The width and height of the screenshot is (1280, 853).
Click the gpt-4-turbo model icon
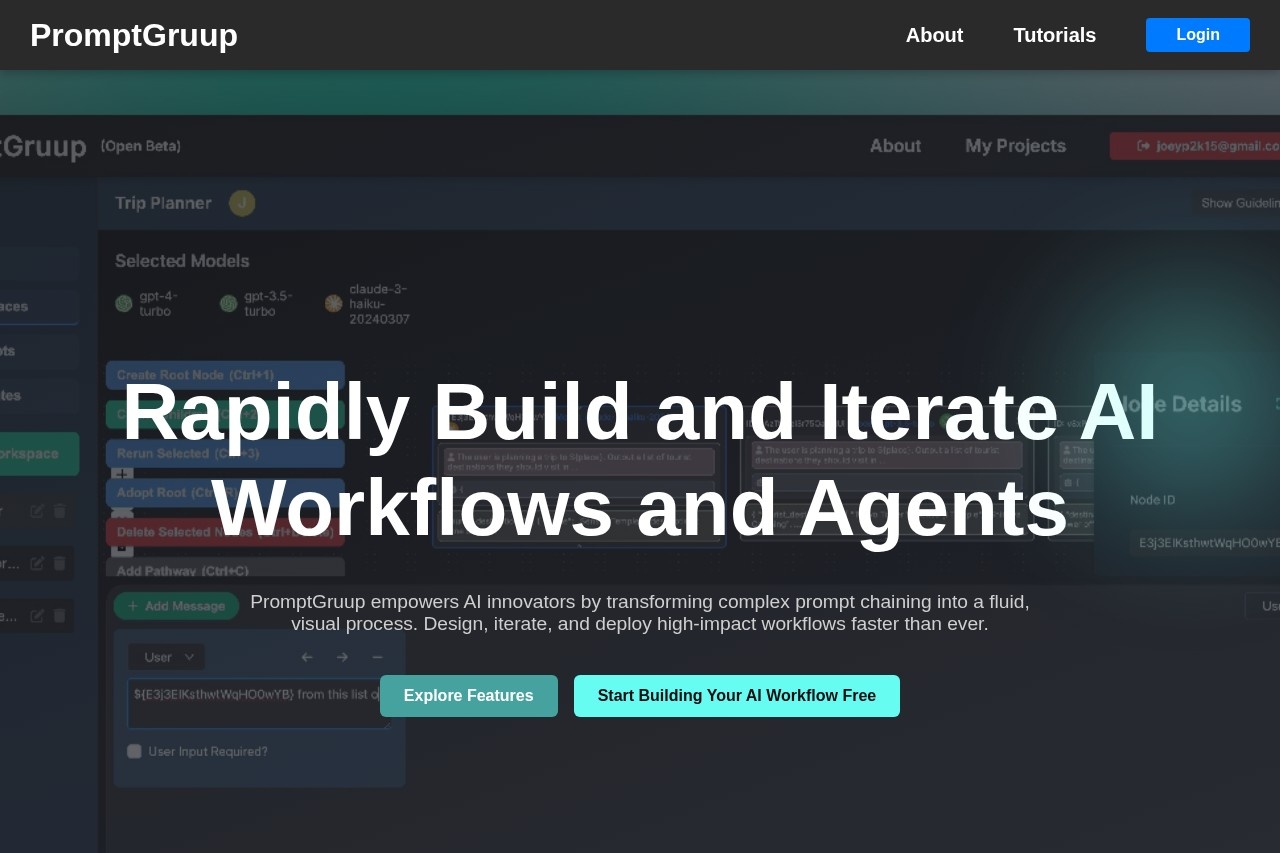[x=124, y=303]
